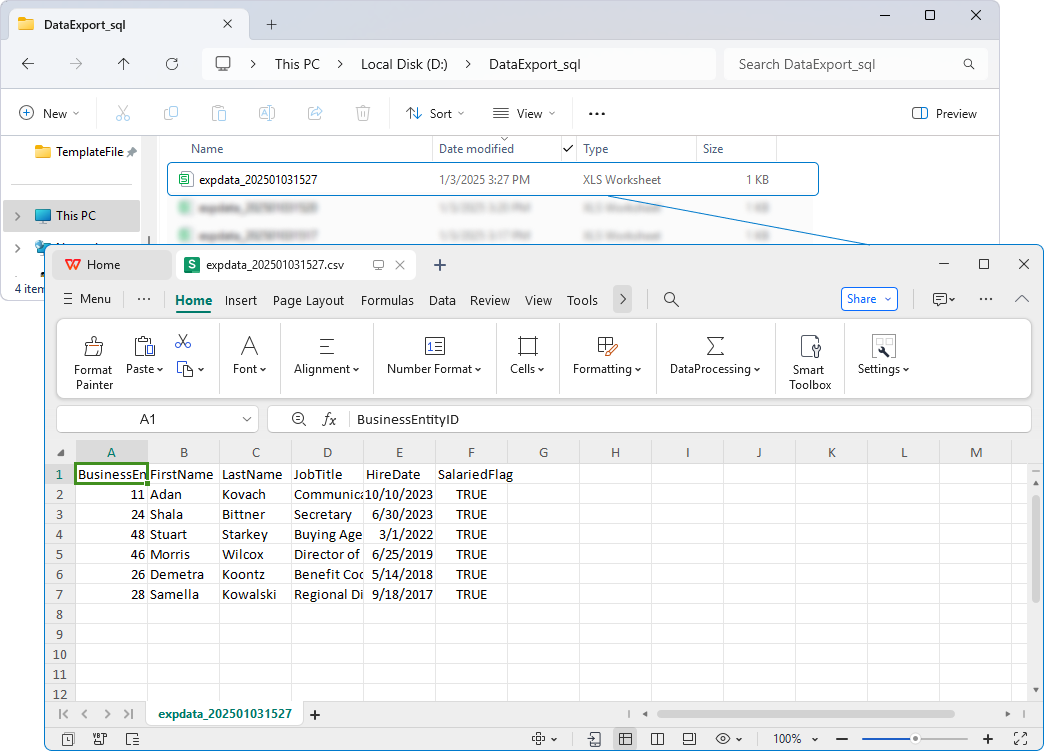Open the Font tool
Viewport: 1044px width, 751px height.
[x=250, y=355]
